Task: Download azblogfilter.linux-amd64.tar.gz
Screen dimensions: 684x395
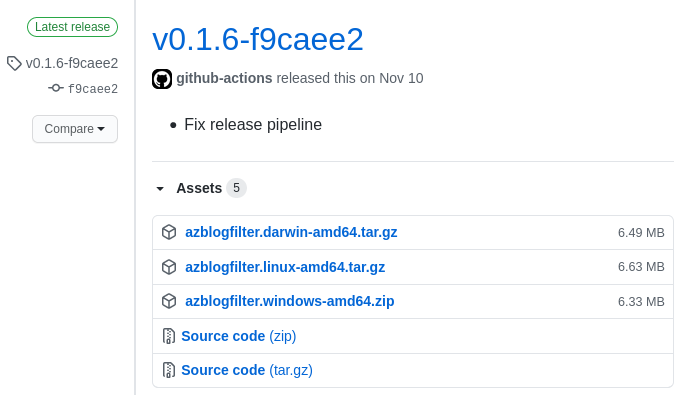Action: [x=285, y=267]
